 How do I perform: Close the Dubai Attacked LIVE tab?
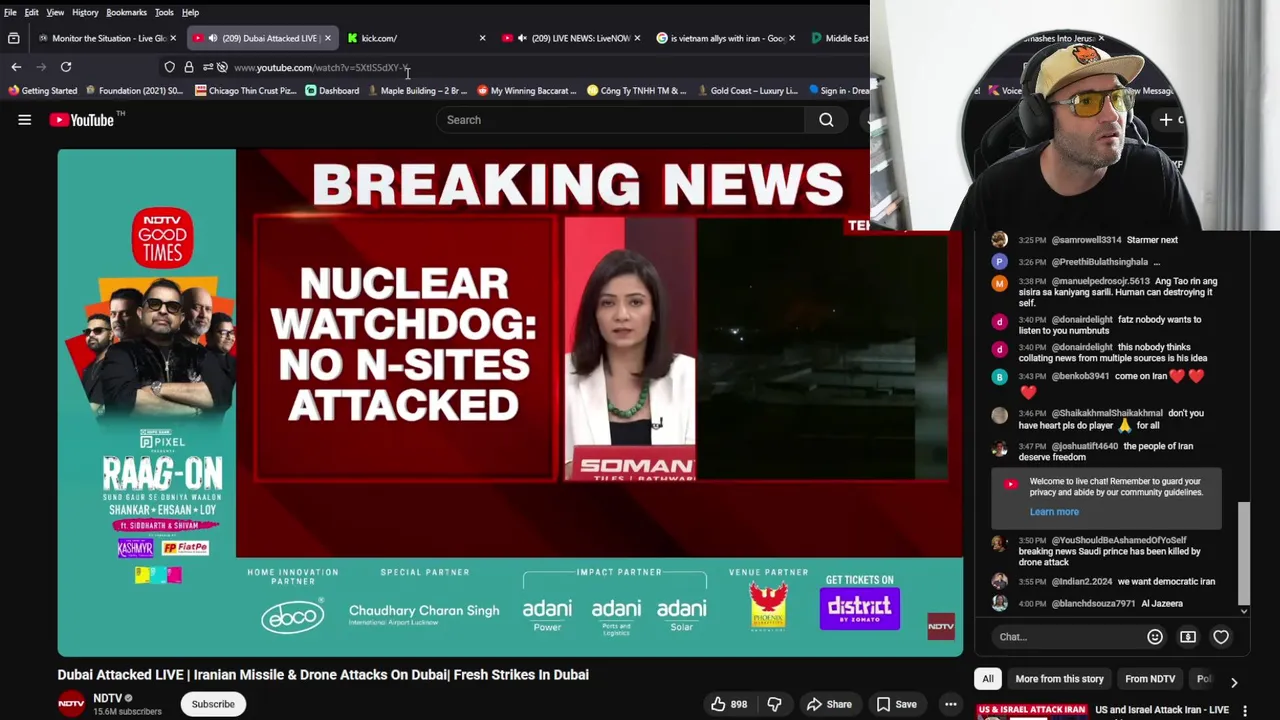point(327,38)
